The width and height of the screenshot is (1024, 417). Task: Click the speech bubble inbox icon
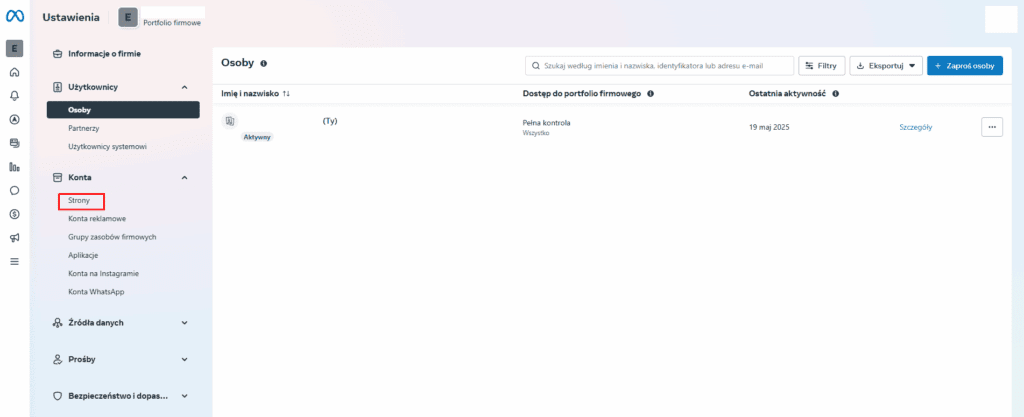click(14, 190)
